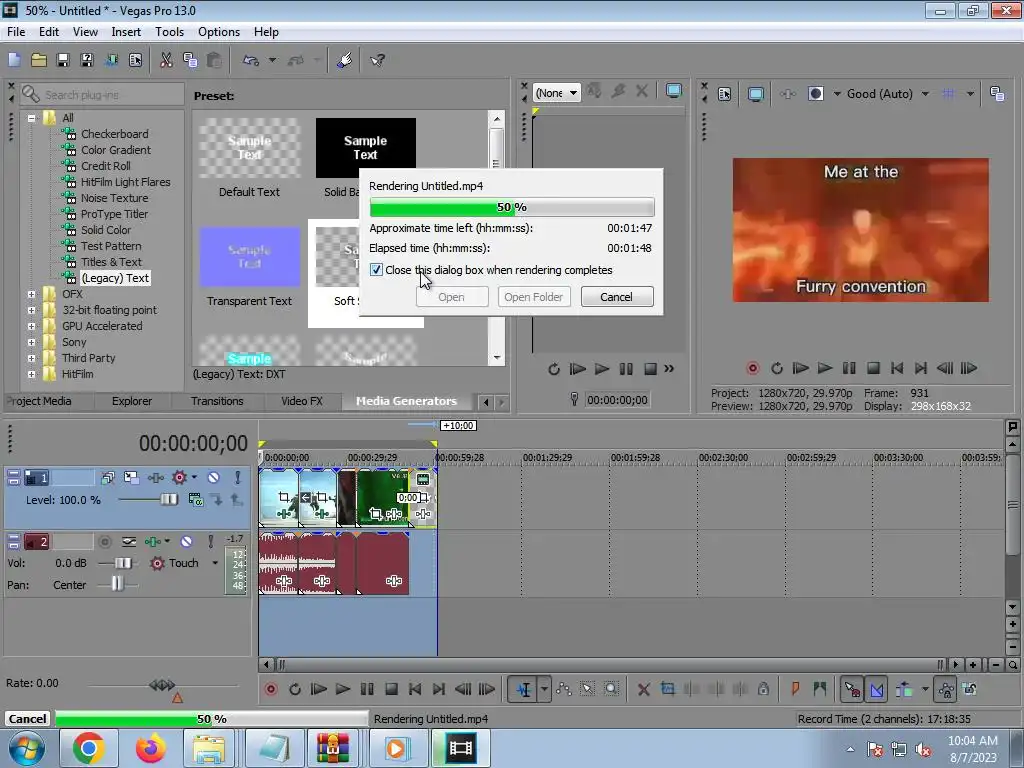Select the Default Text preset thumbnail
Image resolution: width=1024 pixels, height=768 pixels.
pos(249,148)
